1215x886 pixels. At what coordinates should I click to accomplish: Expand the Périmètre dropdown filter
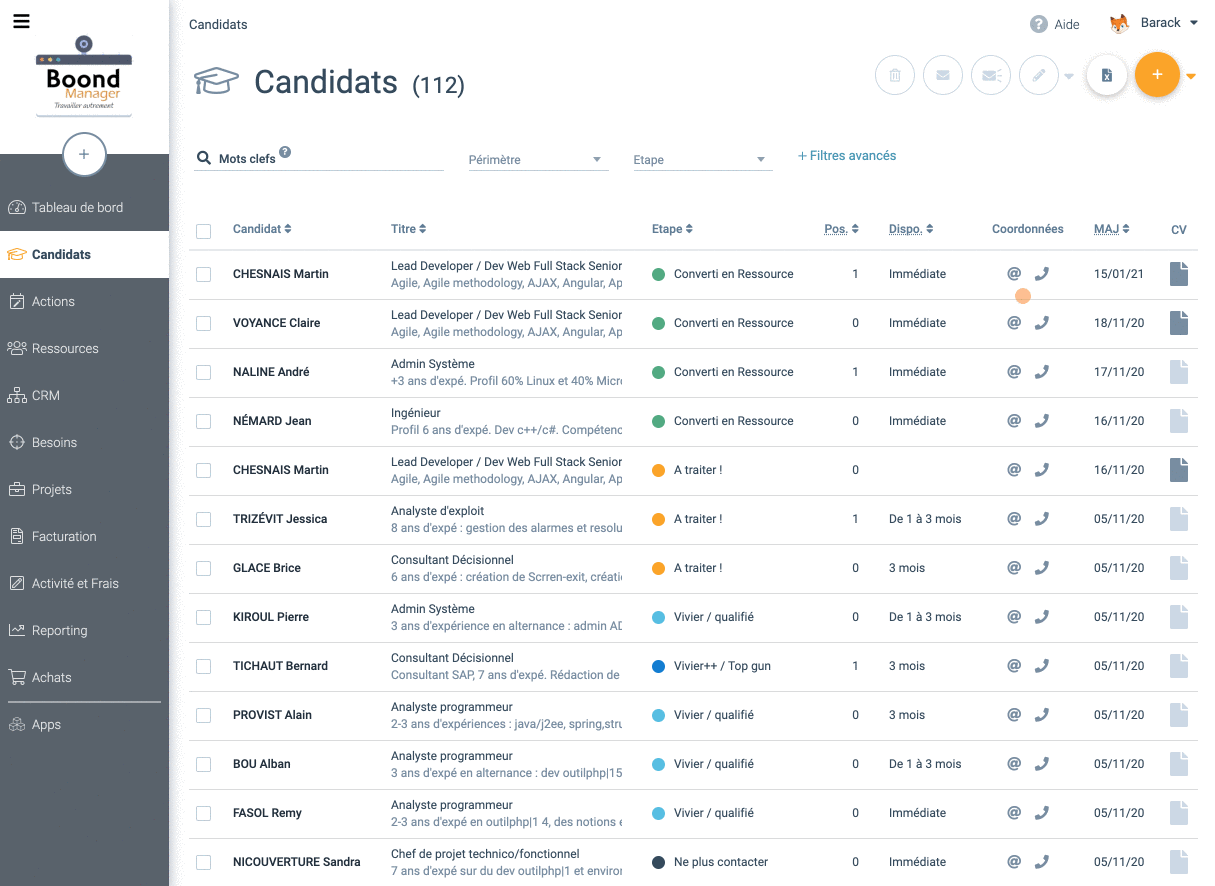tap(538, 160)
